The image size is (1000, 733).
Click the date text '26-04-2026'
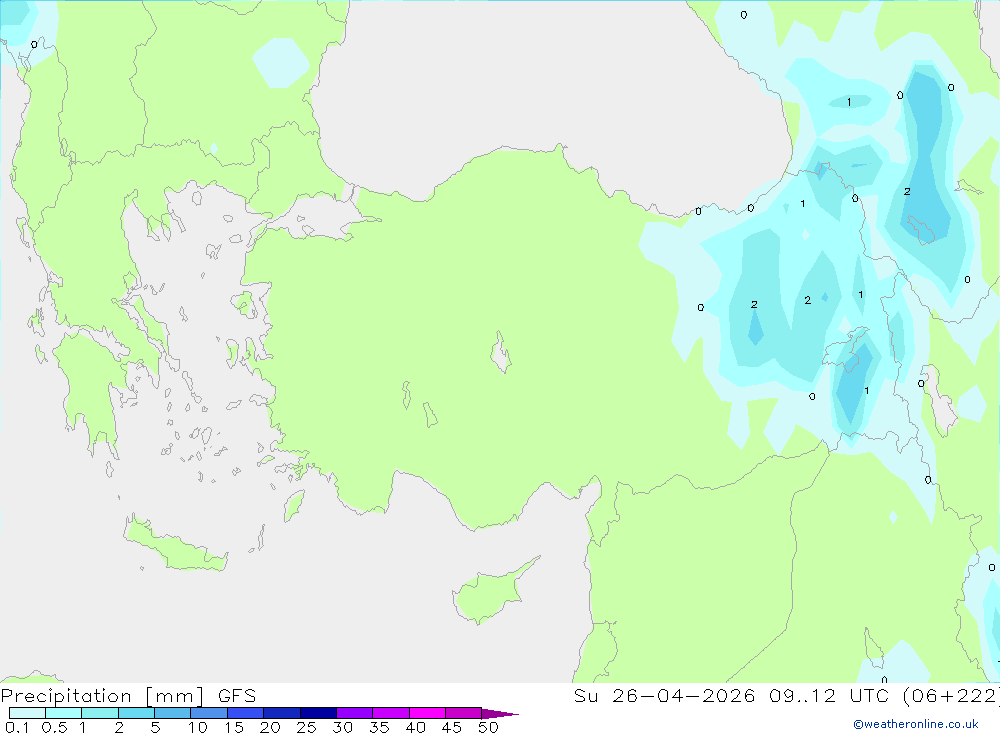(x=683, y=696)
